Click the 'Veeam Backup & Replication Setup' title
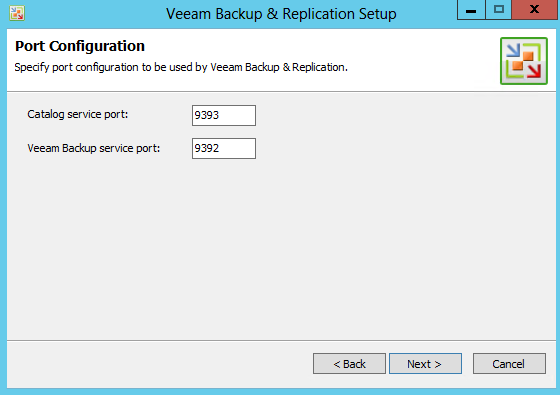 pos(281,14)
